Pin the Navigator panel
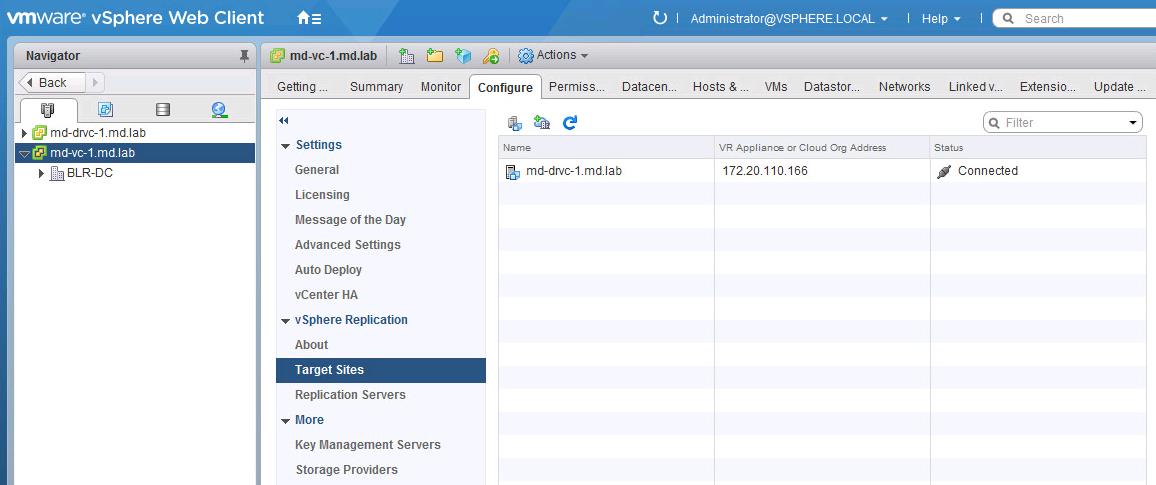 pos(245,56)
